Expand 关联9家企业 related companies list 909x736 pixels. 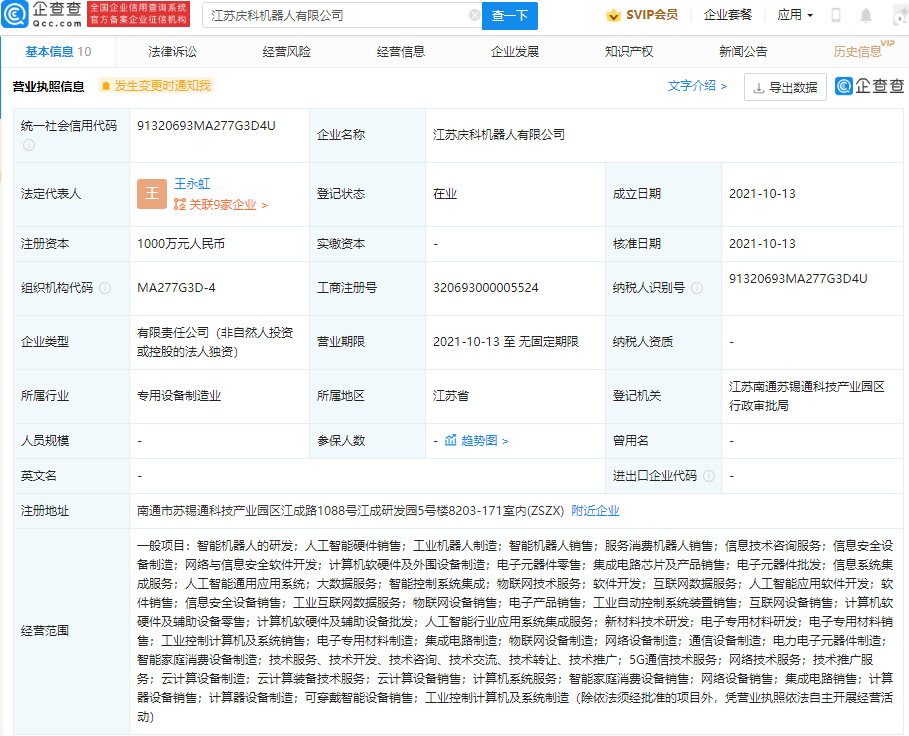[218, 204]
